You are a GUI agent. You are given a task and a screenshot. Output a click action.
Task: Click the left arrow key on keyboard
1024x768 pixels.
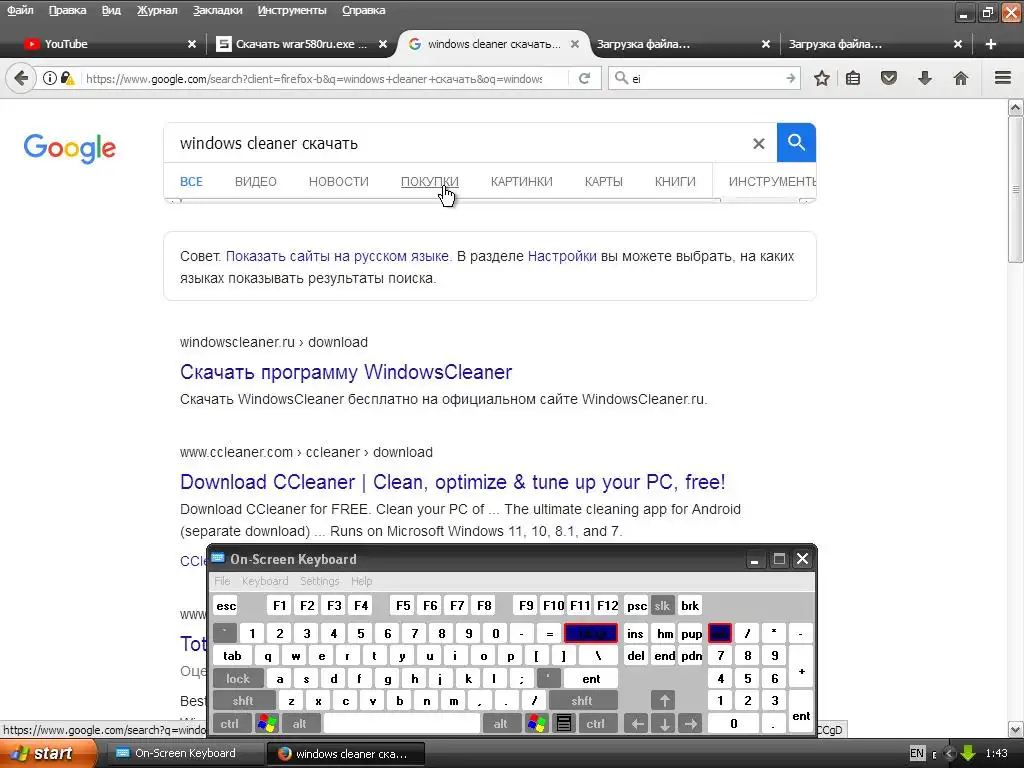pyautogui.click(x=637, y=723)
